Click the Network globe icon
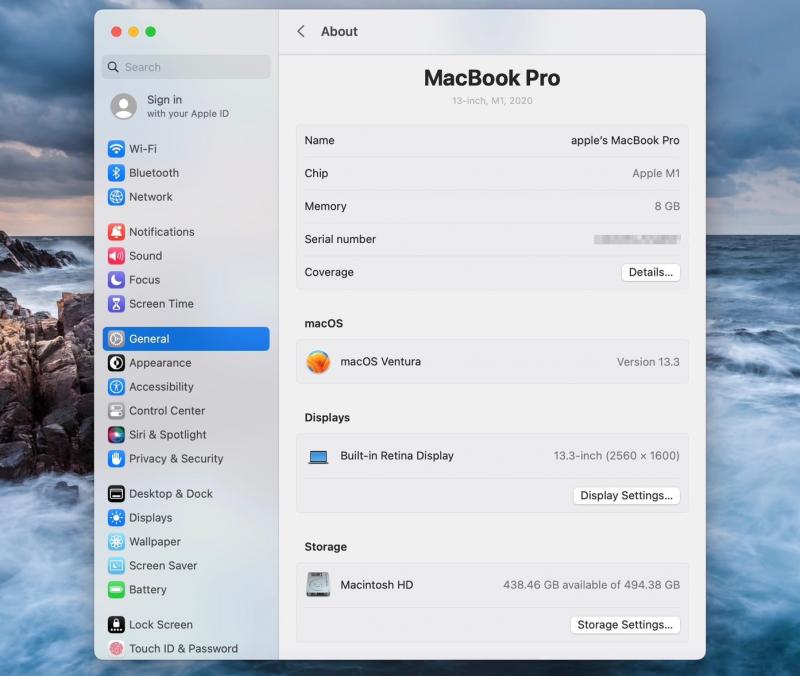Screen dimensions: 800x676 point(116,197)
